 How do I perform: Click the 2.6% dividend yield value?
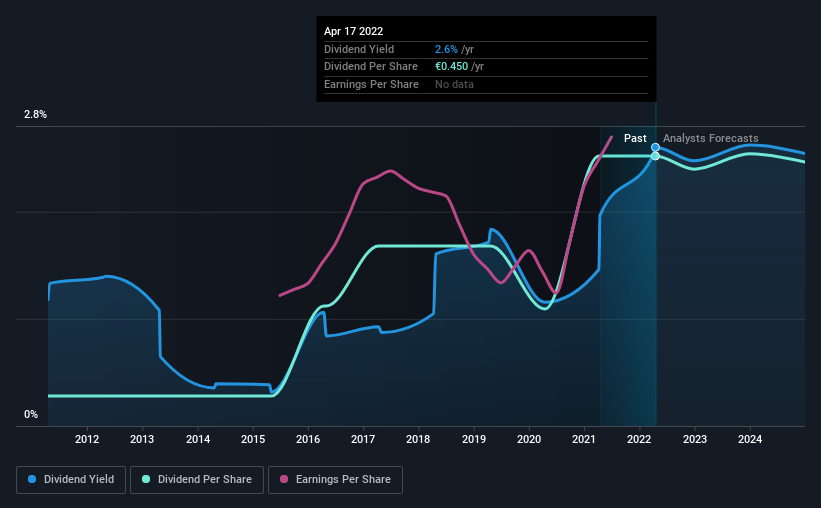coord(446,49)
